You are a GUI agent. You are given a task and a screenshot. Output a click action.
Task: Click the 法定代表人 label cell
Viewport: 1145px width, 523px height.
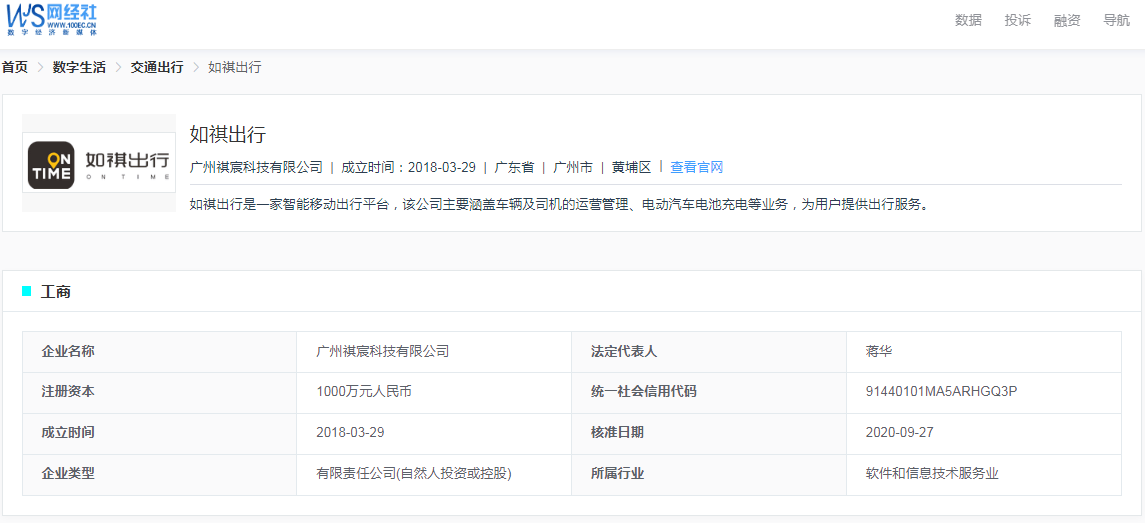point(708,352)
